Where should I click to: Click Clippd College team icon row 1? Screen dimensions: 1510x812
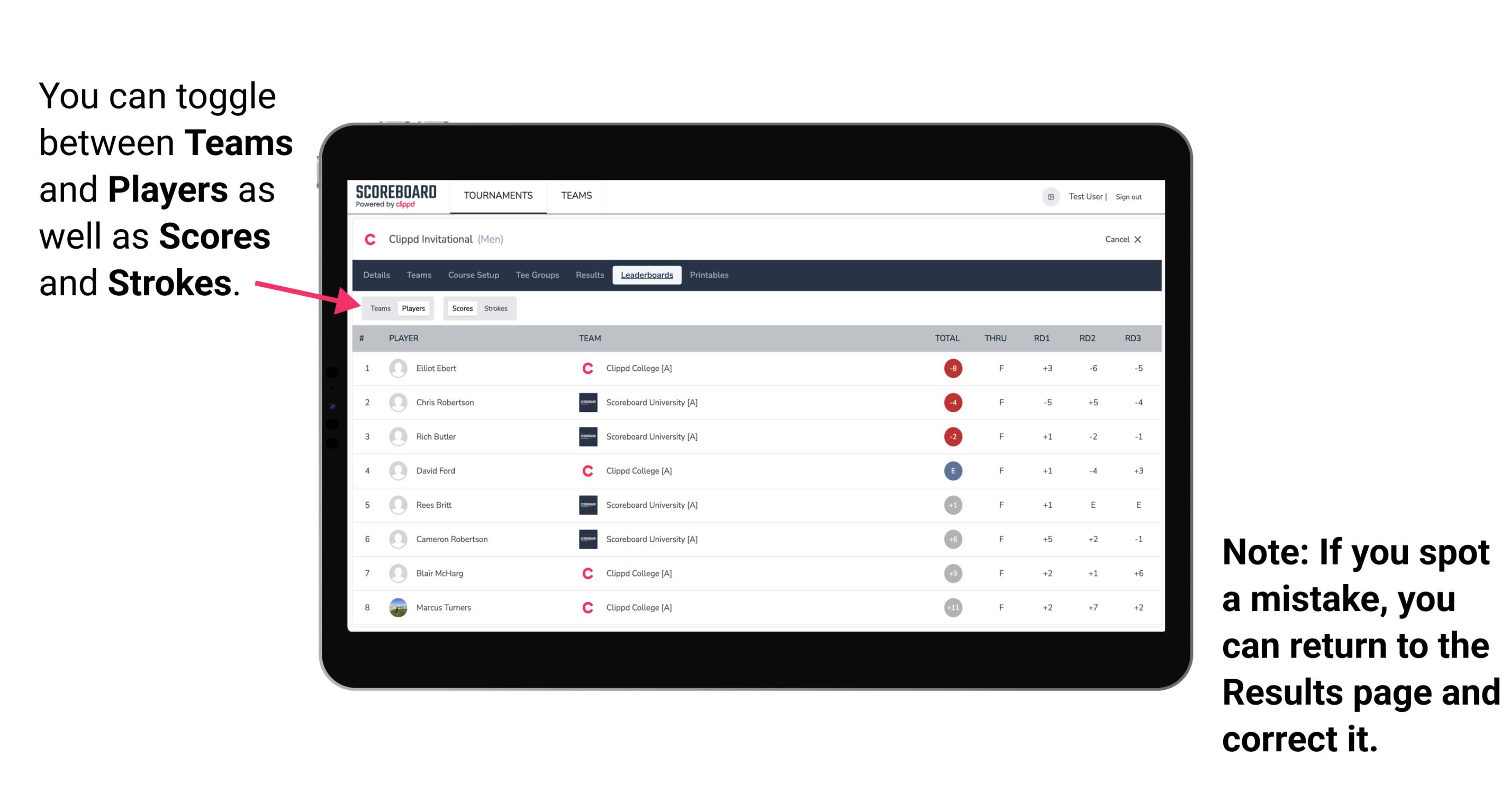click(587, 368)
